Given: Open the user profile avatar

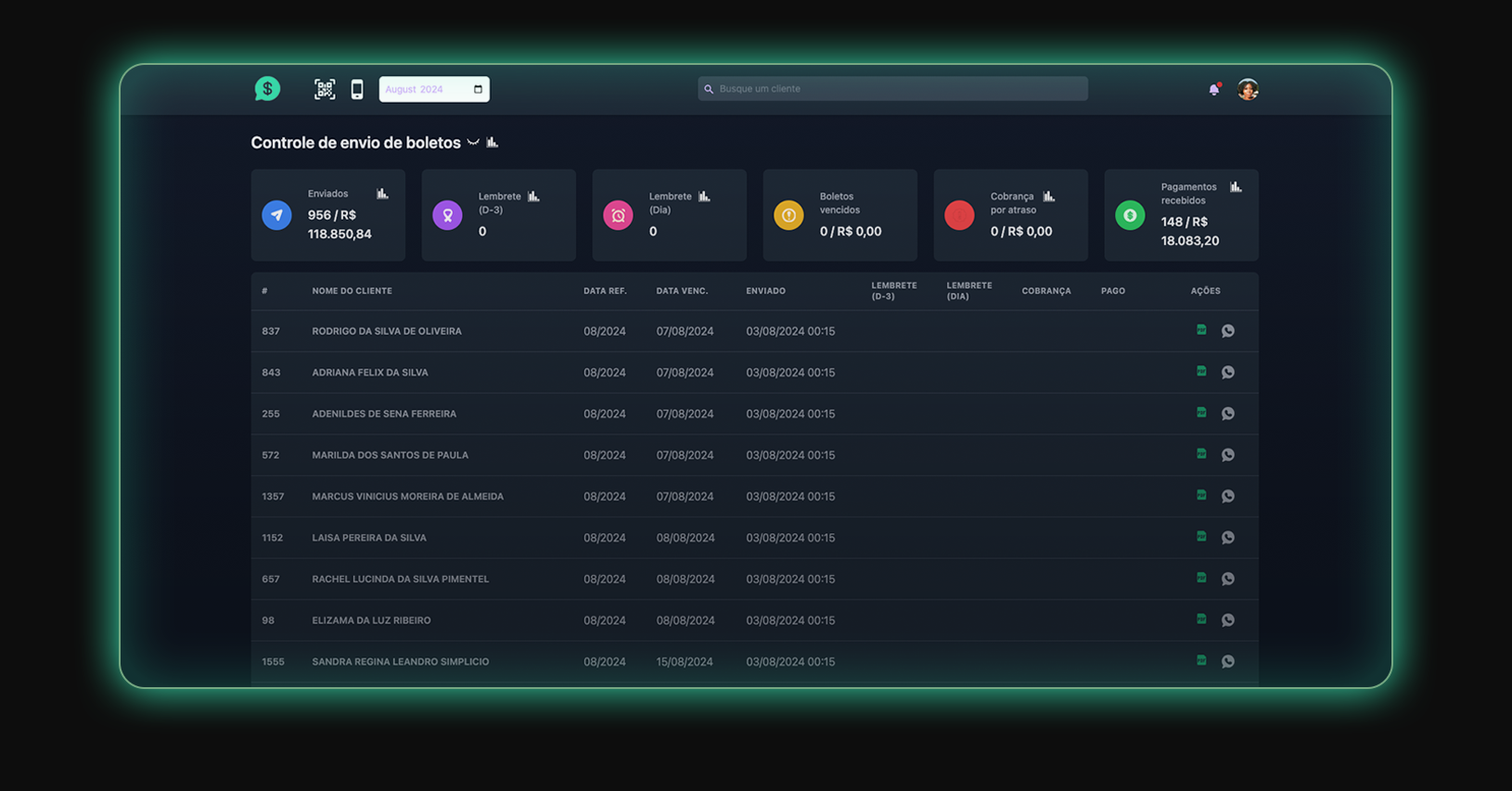Looking at the screenshot, I should click(x=1248, y=89).
